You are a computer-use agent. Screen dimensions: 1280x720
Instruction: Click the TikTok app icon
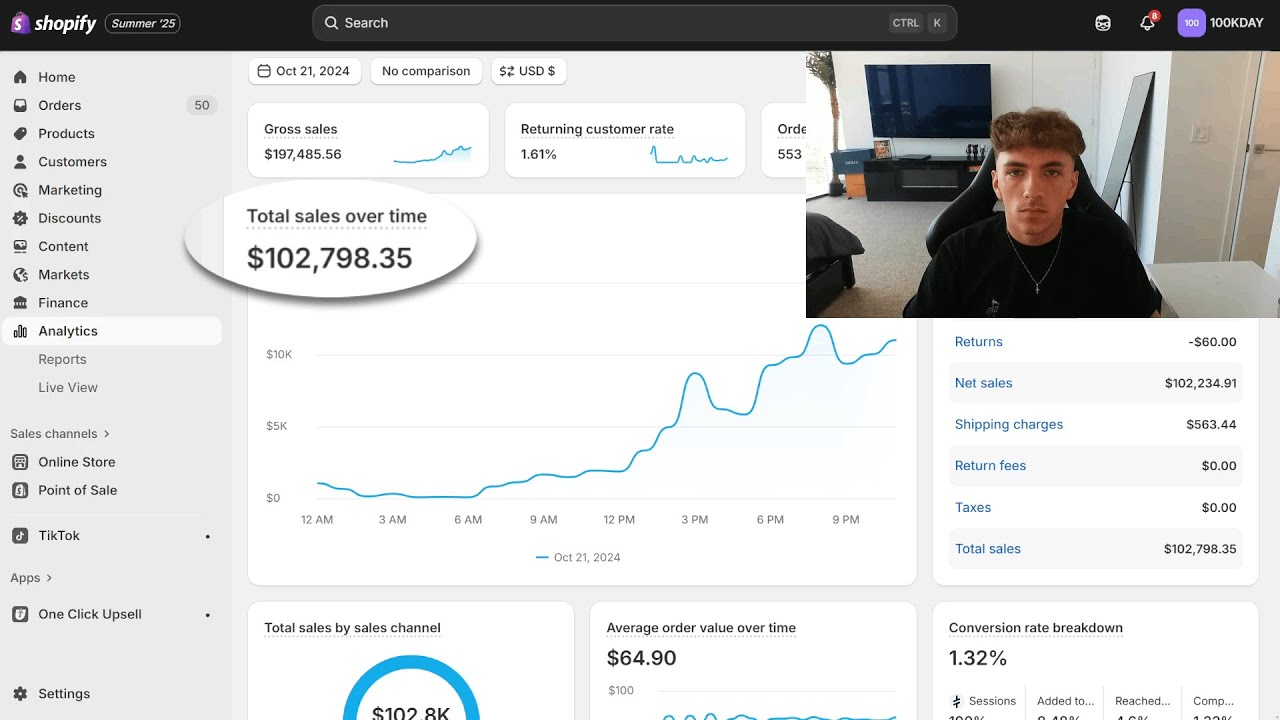[20, 536]
